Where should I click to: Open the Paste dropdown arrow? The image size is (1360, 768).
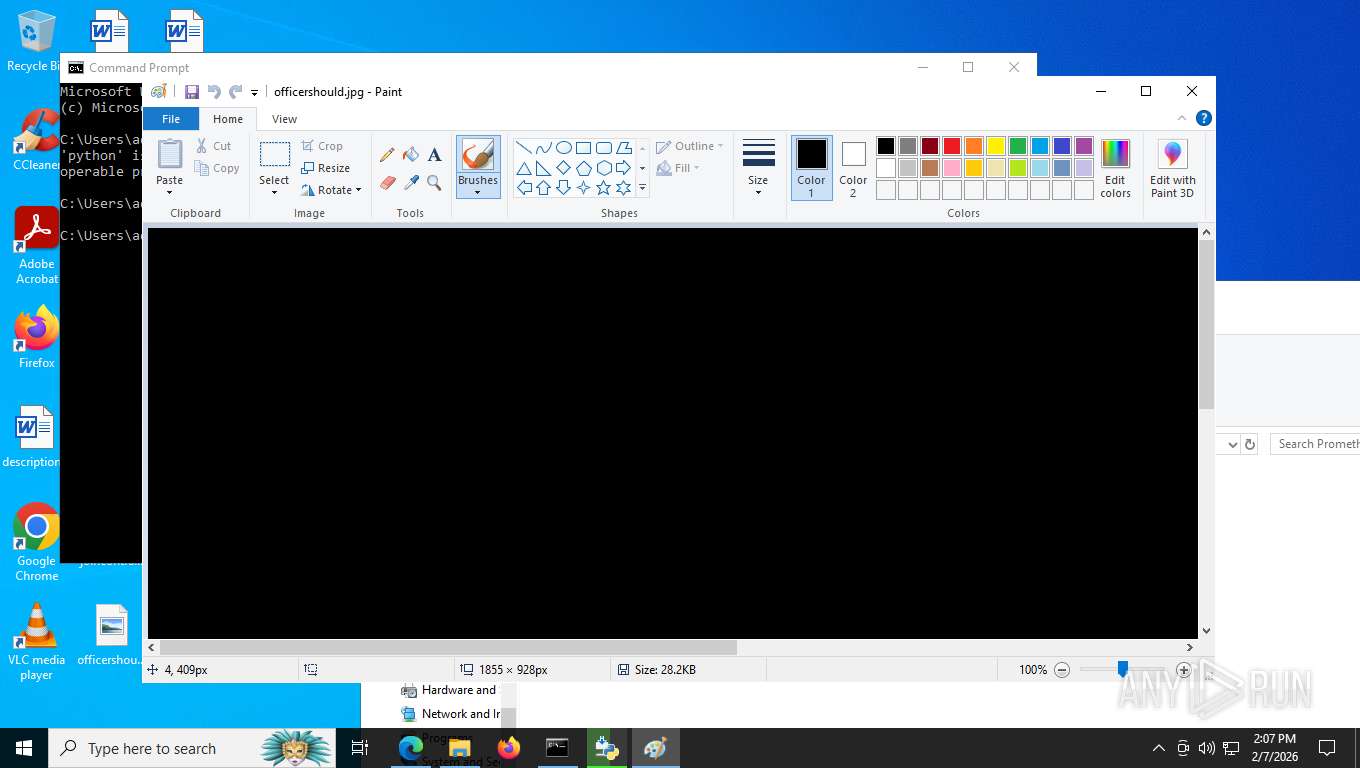click(170, 192)
